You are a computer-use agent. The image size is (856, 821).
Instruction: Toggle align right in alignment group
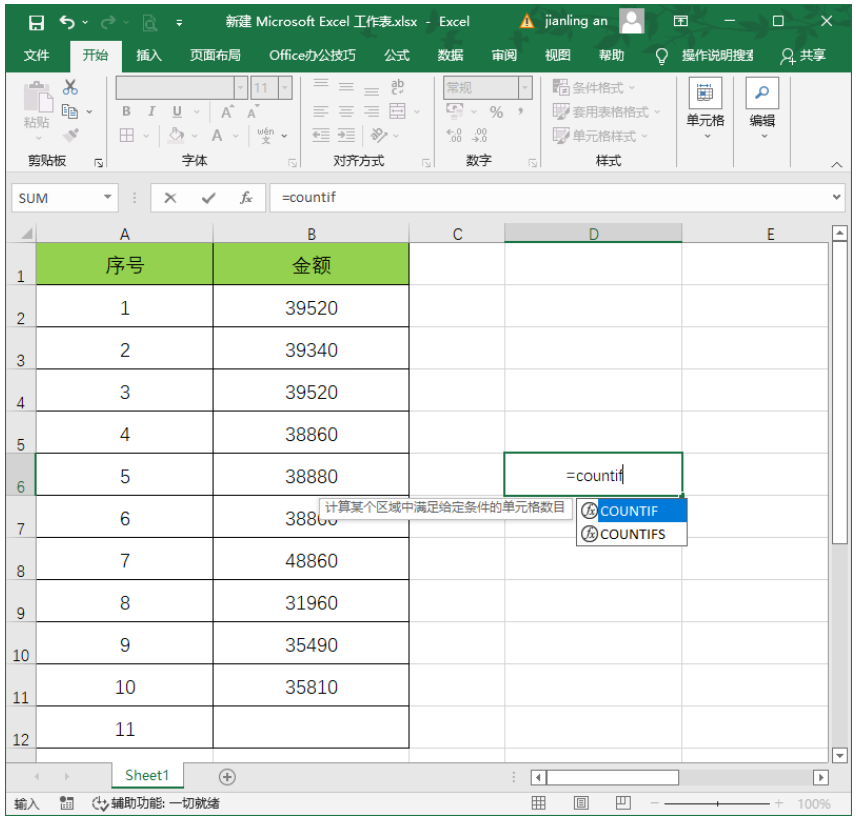[372, 112]
